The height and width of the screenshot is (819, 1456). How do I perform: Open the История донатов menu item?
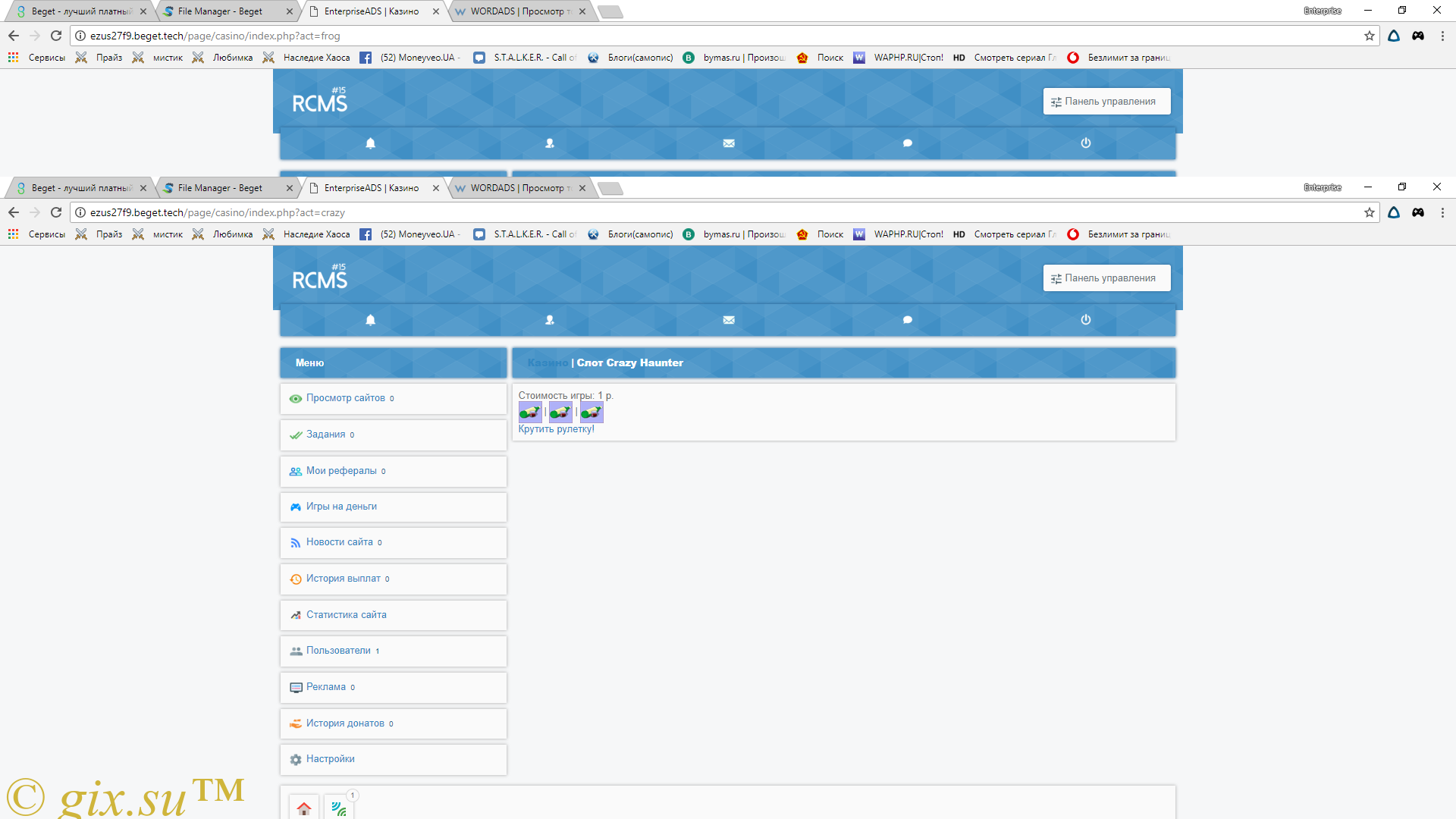tap(393, 724)
